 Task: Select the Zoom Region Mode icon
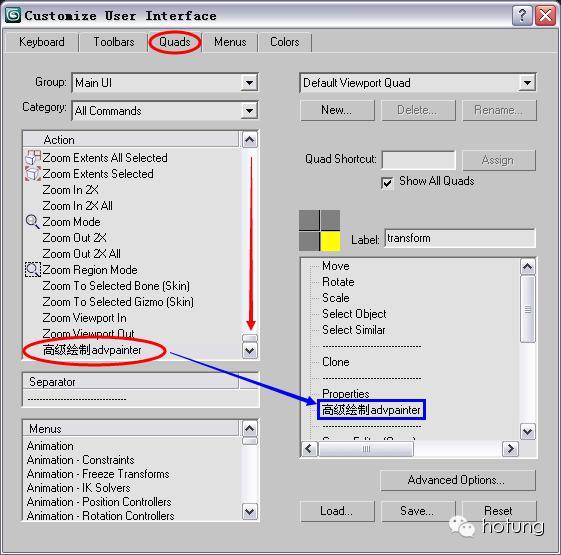pyautogui.click(x=33, y=270)
